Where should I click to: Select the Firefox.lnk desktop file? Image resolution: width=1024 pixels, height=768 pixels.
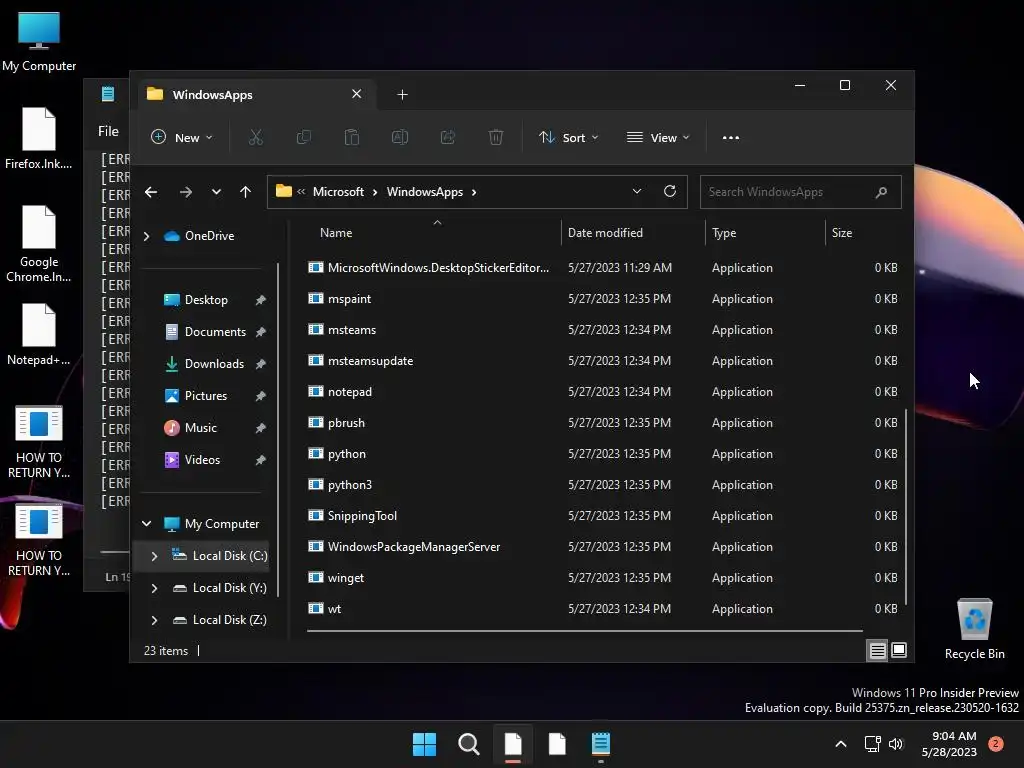tap(39, 139)
